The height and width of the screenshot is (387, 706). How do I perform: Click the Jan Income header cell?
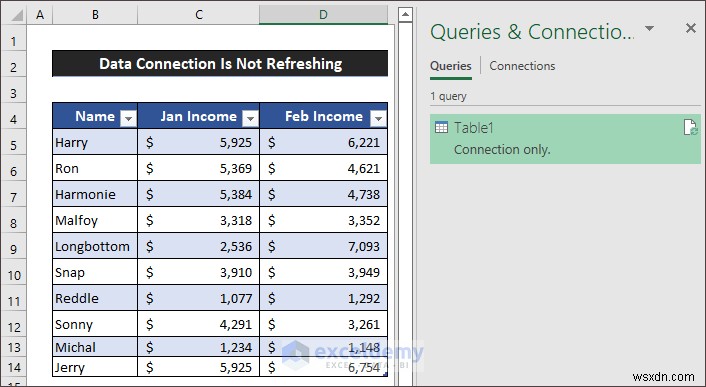(x=199, y=116)
